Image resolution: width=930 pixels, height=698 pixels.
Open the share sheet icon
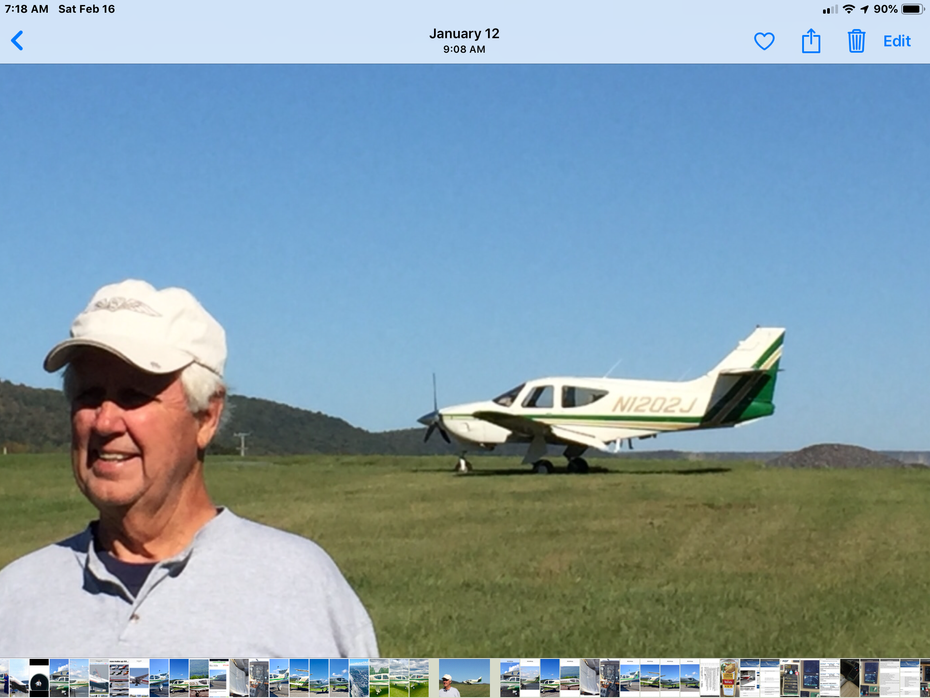point(811,41)
